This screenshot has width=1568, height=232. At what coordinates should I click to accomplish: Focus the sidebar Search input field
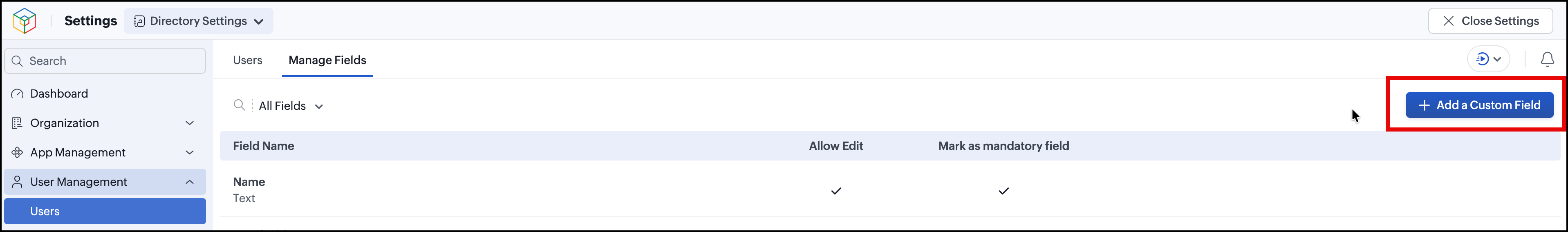105,61
